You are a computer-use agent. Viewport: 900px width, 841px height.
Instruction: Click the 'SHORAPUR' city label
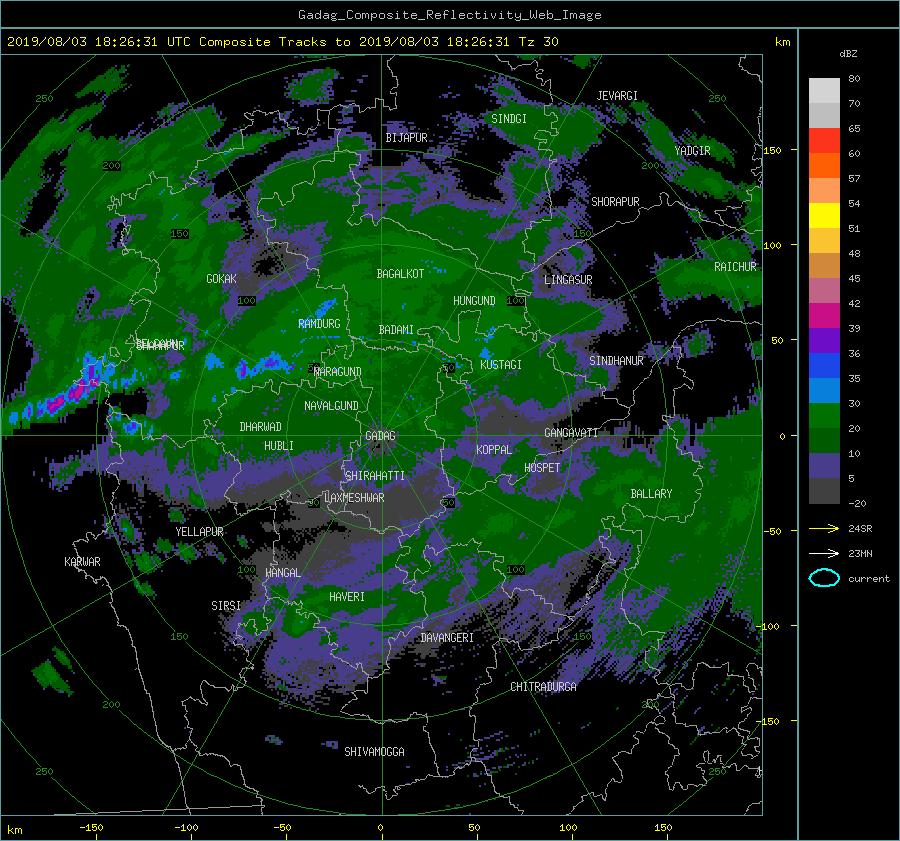615,202
